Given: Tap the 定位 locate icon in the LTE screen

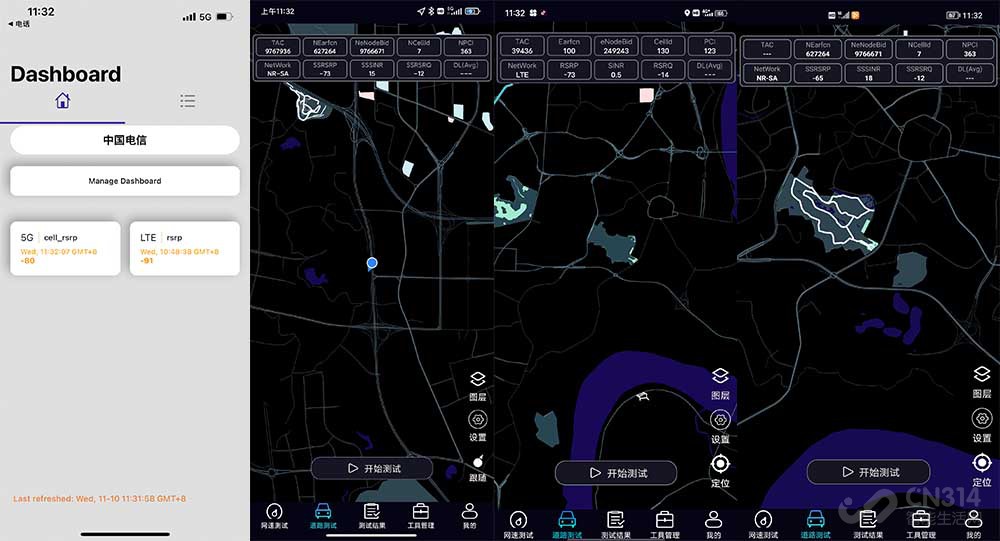Looking at the screenshot, I should [720, 471].
